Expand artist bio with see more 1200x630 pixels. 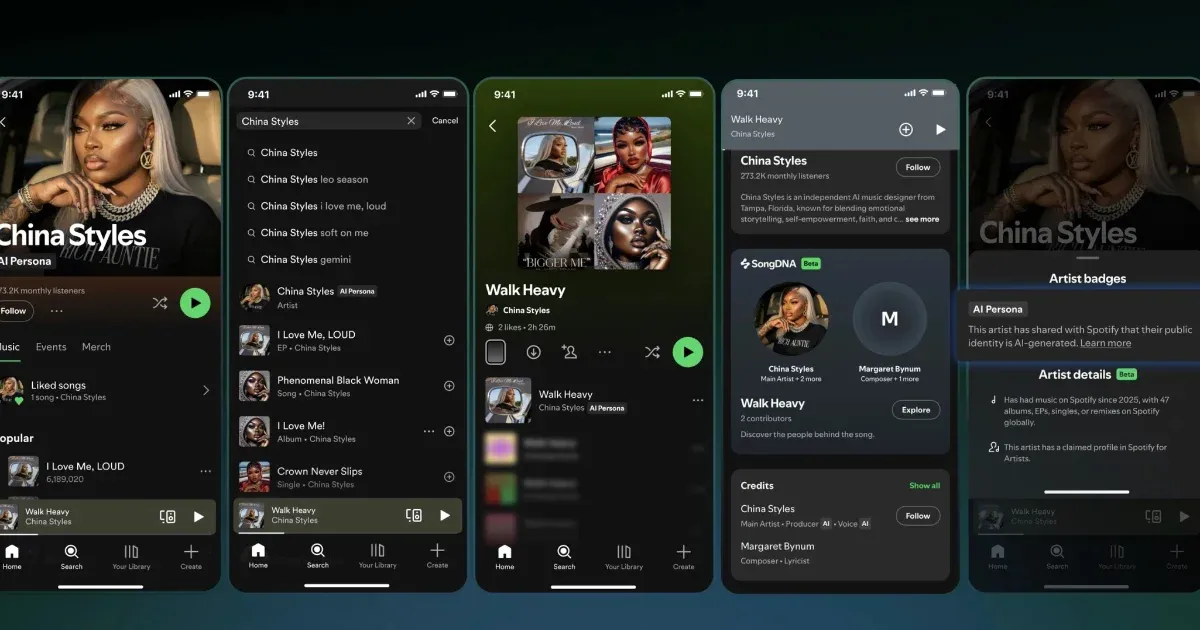(x=923, y=219)
